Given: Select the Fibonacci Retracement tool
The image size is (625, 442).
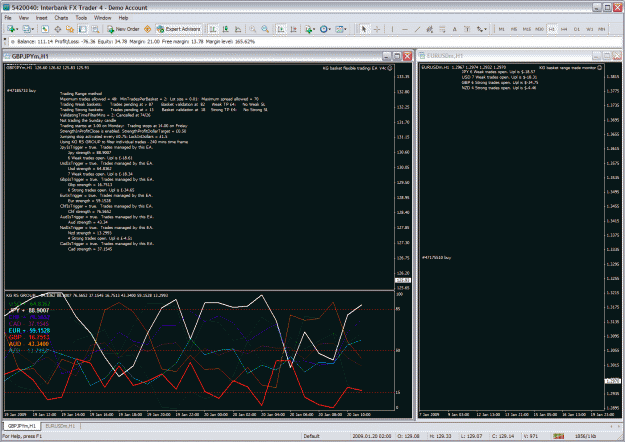Looking at the screenshot, I should 442,29.
